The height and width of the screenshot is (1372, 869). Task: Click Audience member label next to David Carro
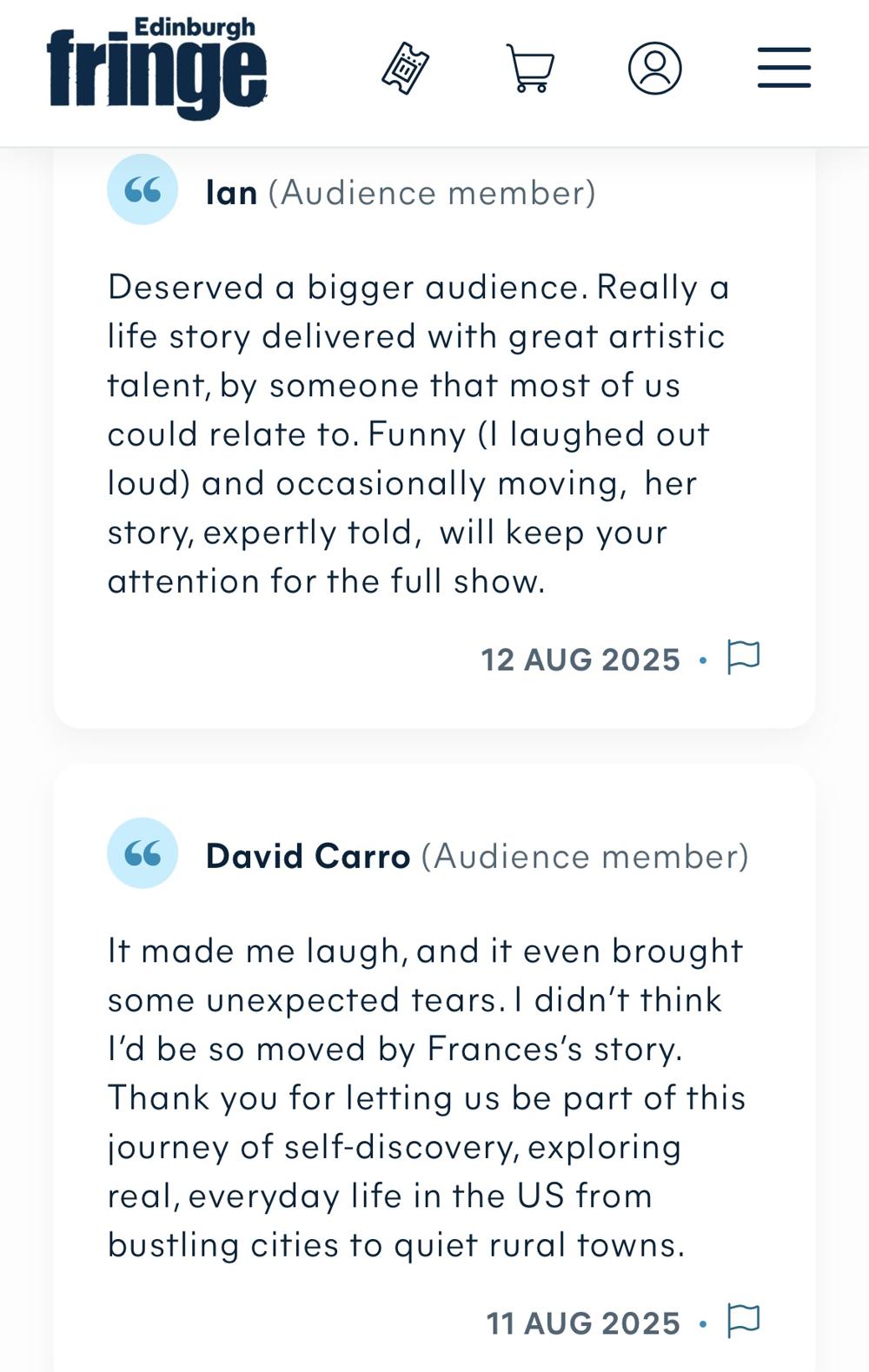(x=585, y=857)
